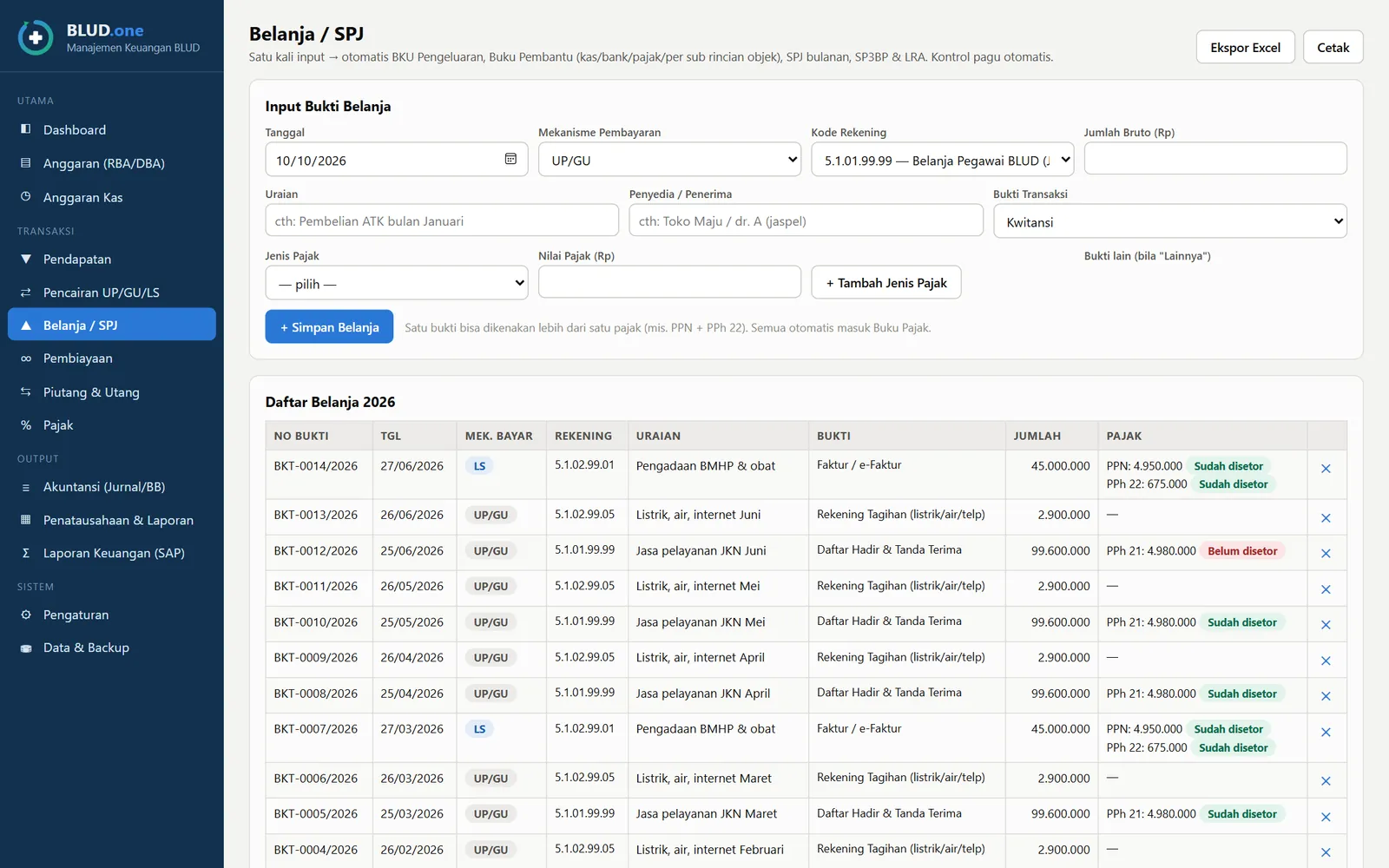Delete row BKT-0014/2026 with the X icon
Image resolution: width=1389 pixels, height=868 pixels.
(x=1326, y=469)
